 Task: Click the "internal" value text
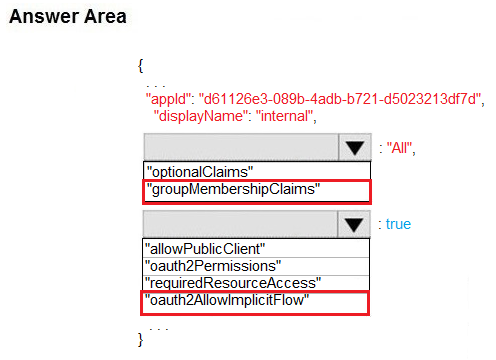coord(284,116)
